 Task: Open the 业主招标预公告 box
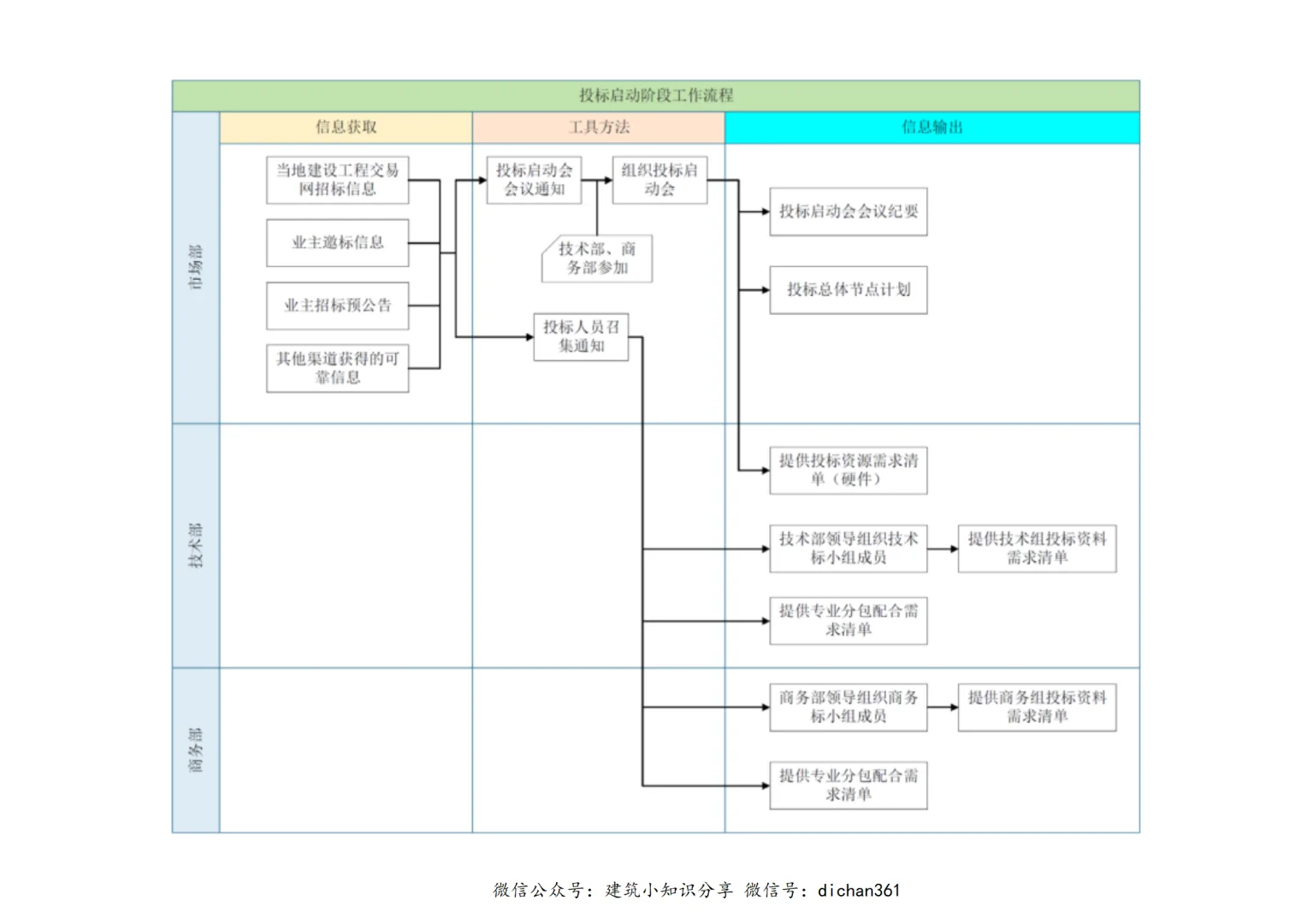coord(337,305)
